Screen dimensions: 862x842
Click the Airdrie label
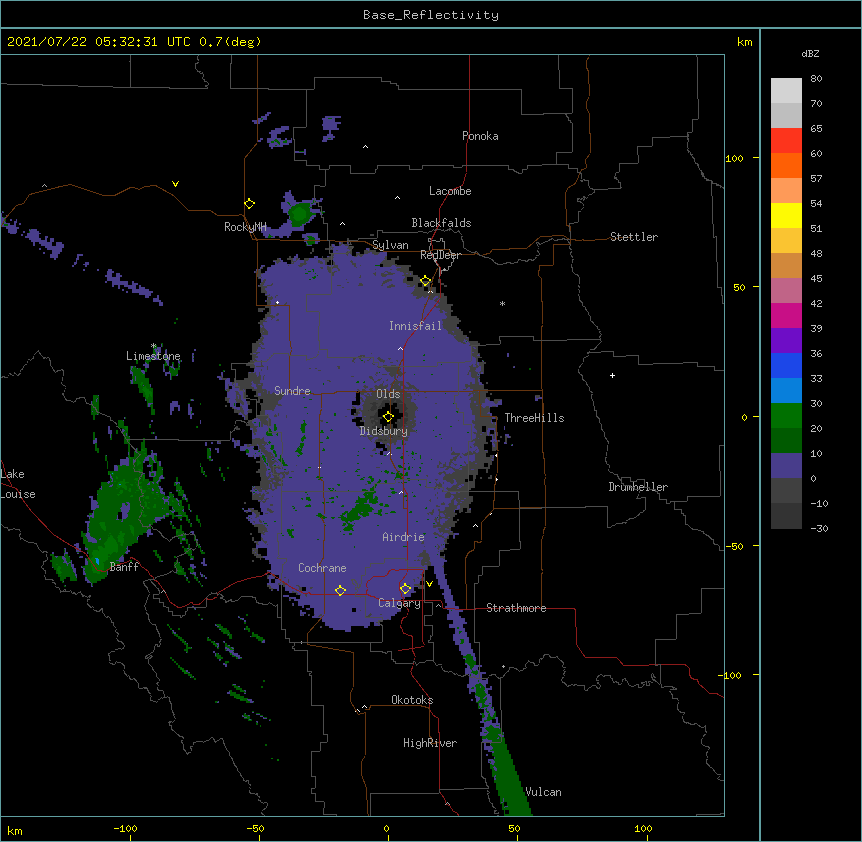403,537
